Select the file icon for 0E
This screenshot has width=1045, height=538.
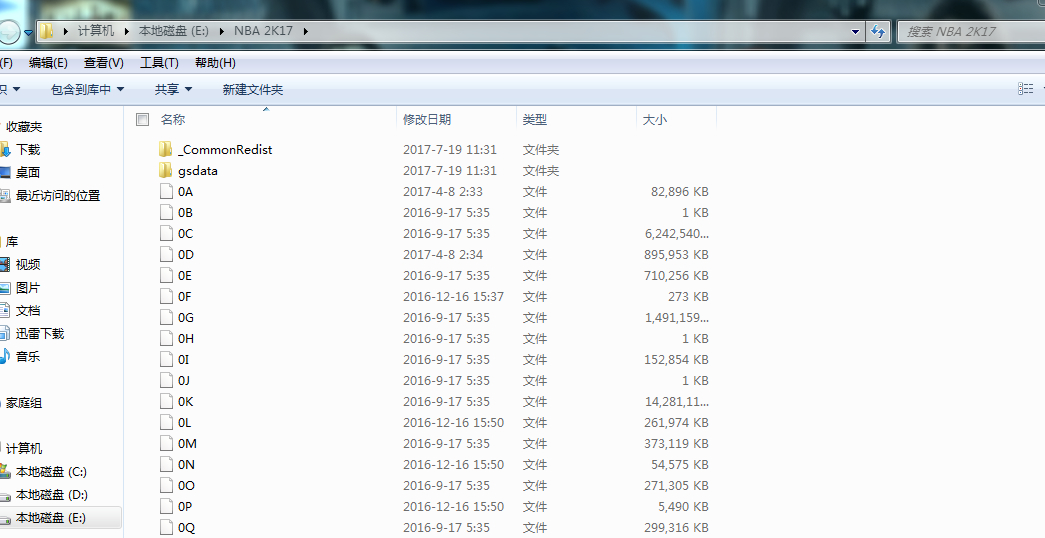pos(166,275)
